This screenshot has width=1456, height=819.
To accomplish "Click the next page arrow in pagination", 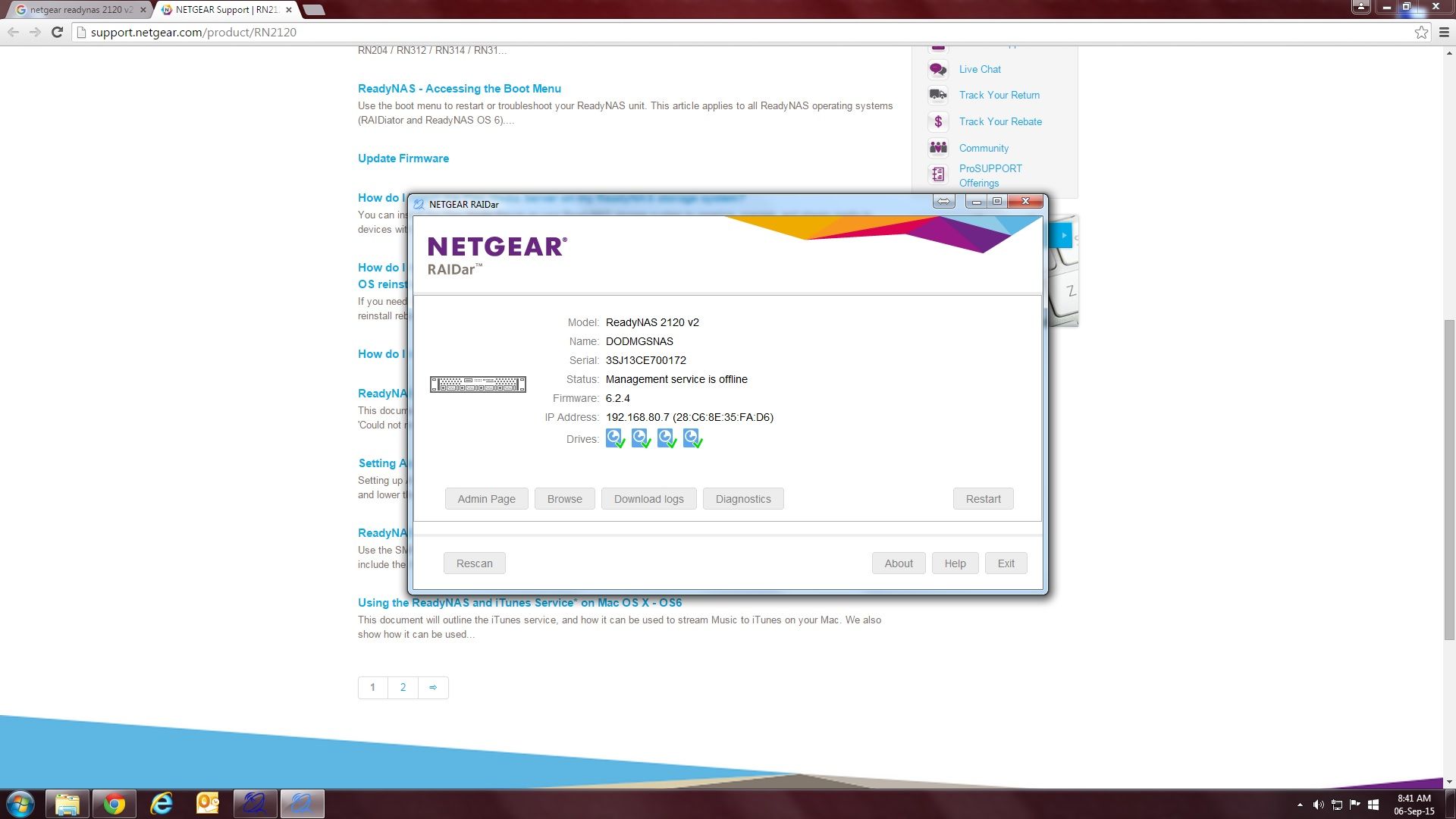I will click(x=433, y=687).
